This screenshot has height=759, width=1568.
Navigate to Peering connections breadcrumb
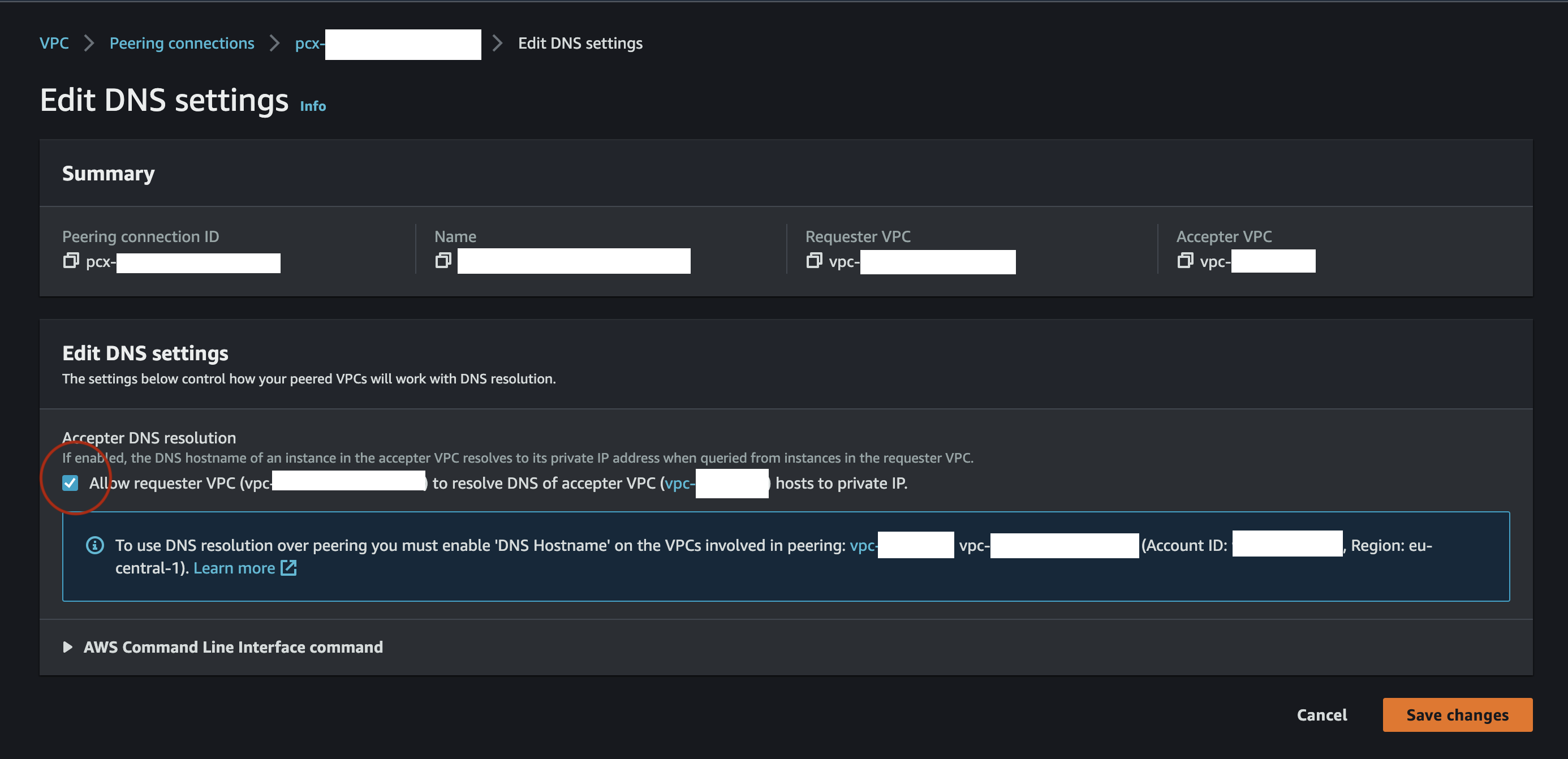pyautogui.click(x=182, y=42)
